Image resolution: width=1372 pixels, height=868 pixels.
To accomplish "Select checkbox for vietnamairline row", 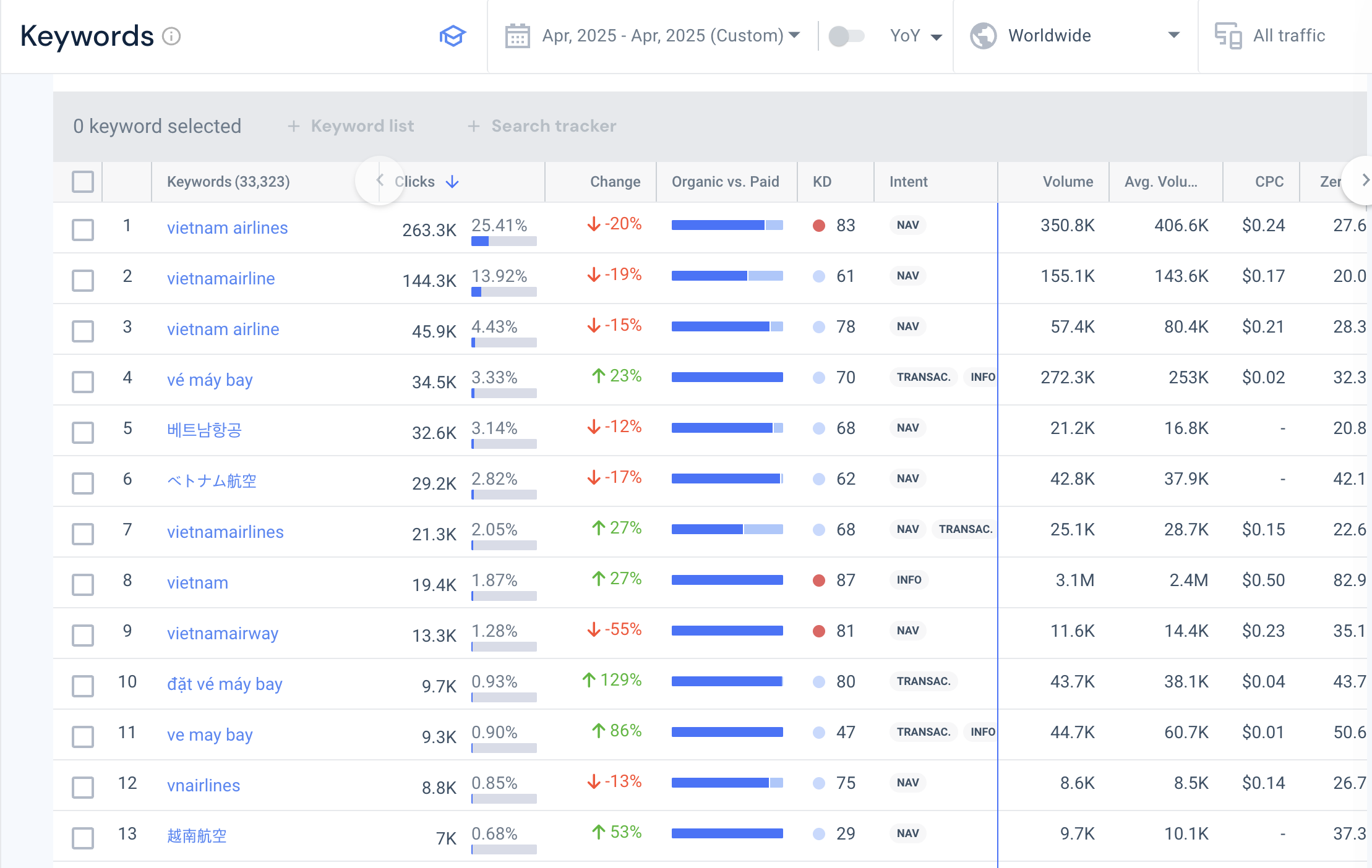I will (x=83, y=280).
